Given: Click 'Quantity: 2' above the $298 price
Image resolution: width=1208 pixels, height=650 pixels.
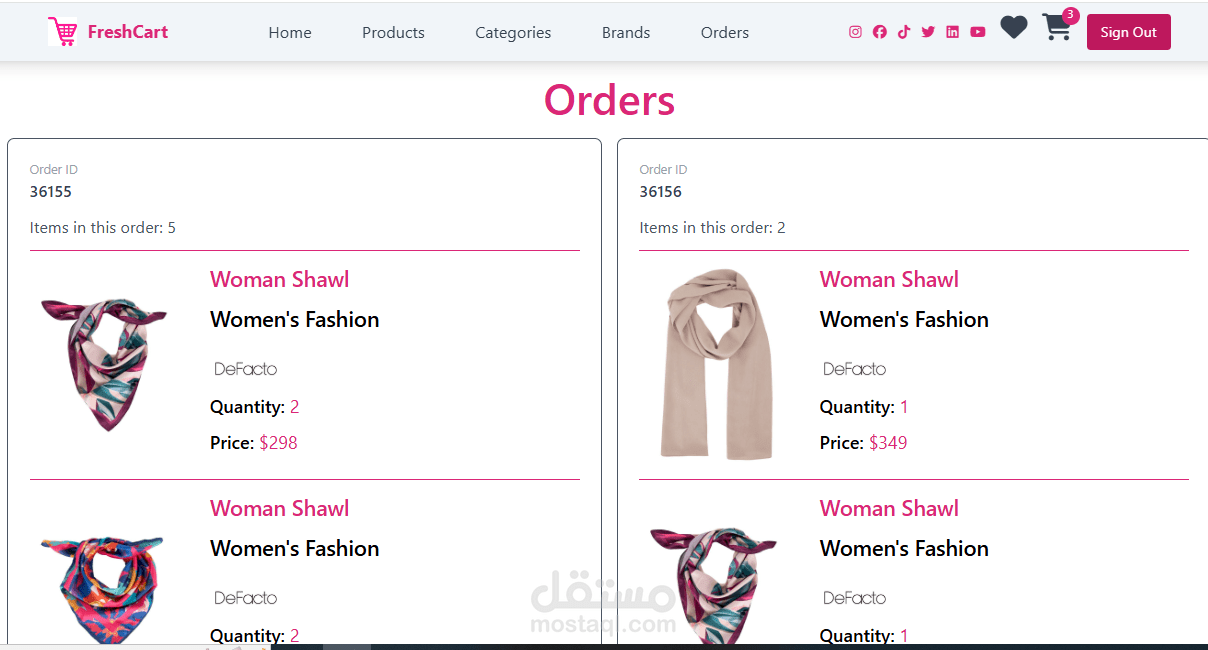Looking at the screenshot, I should 255,407.
